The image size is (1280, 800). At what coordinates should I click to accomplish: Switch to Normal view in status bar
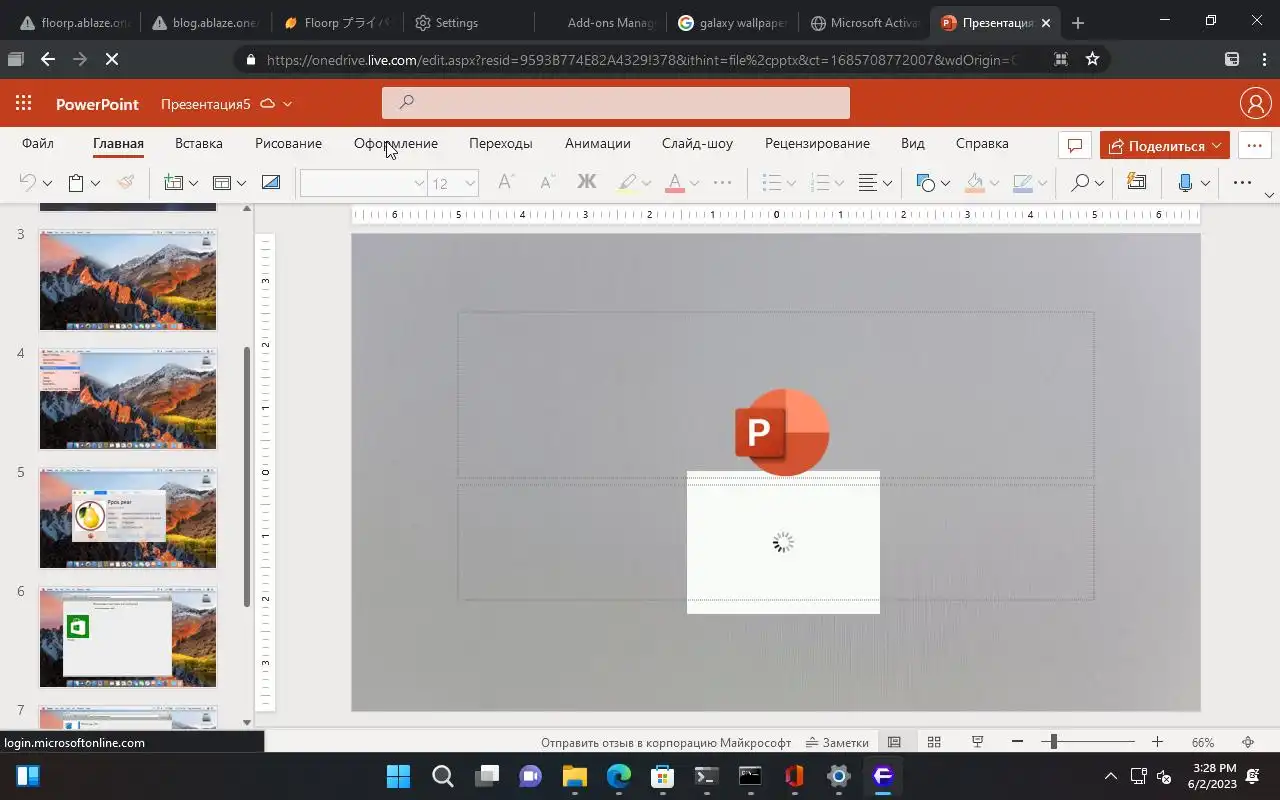[x=894, y=742]
